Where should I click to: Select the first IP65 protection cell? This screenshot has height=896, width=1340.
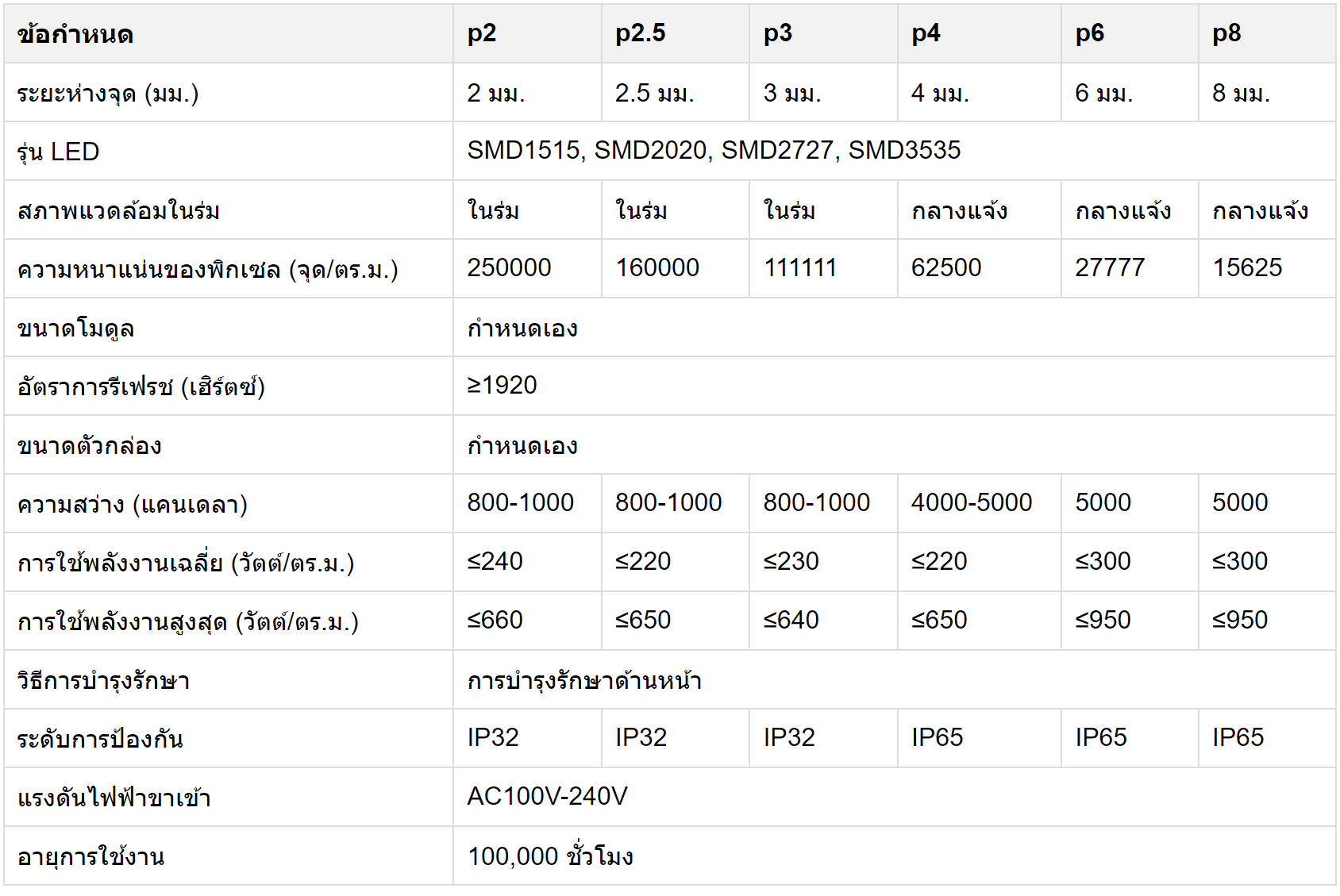979,738
